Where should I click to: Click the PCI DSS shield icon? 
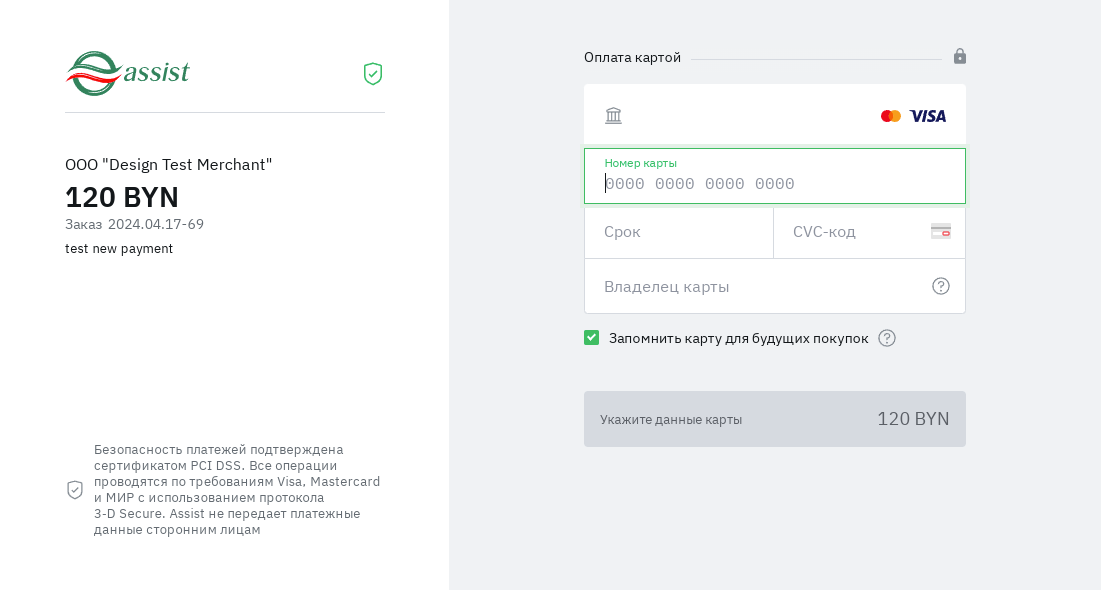[75, 490]
